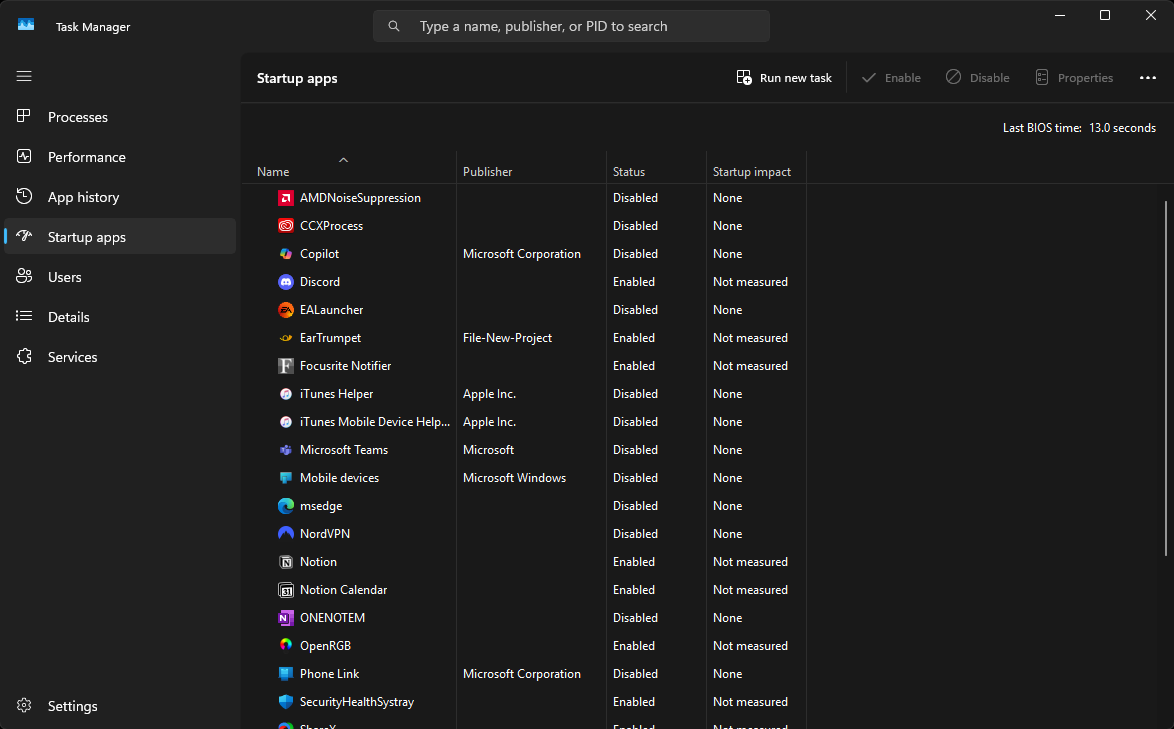Screen dimensions: 1174x729
Task: Click Microsoft publisher of Microsoft Teams
Action: tap(488, 450)
